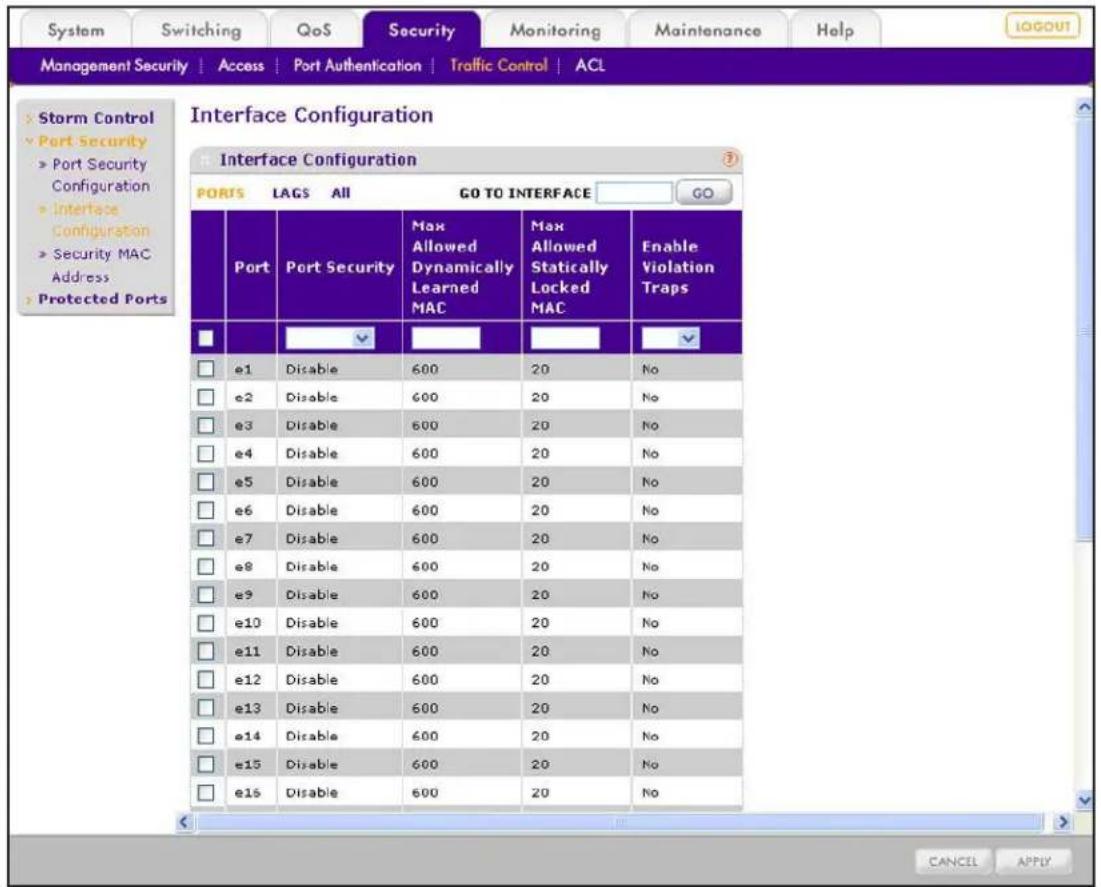Click the horizontal scrollbar track

point(618,822)
